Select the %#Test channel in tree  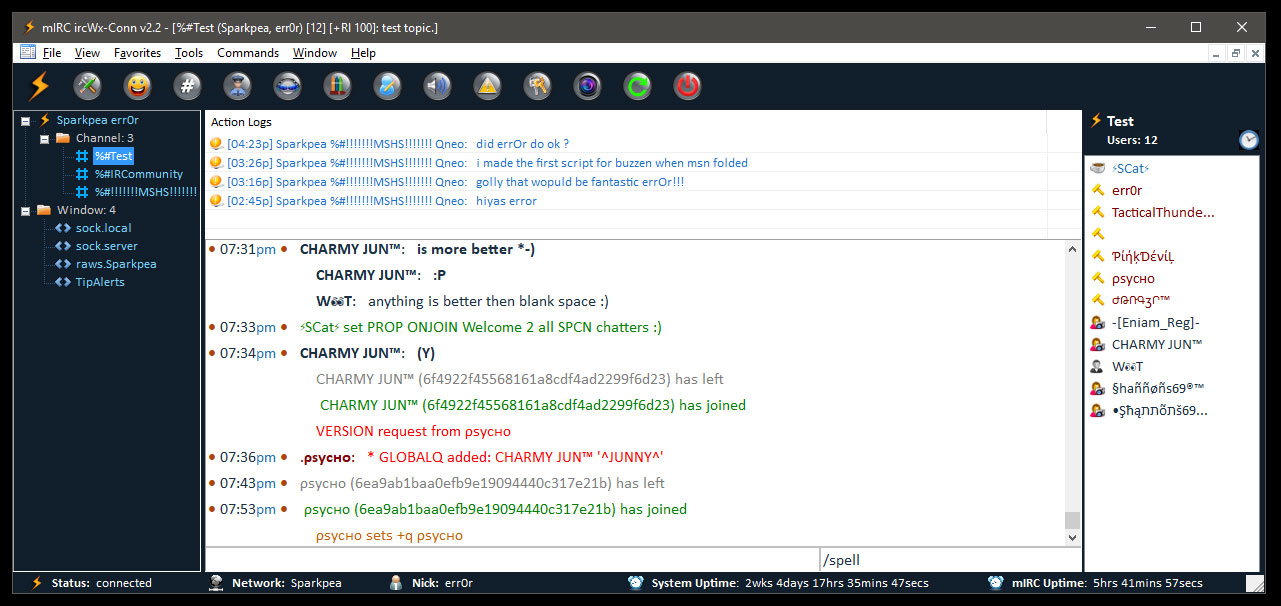pyautogui.click(x=113, y=156)
